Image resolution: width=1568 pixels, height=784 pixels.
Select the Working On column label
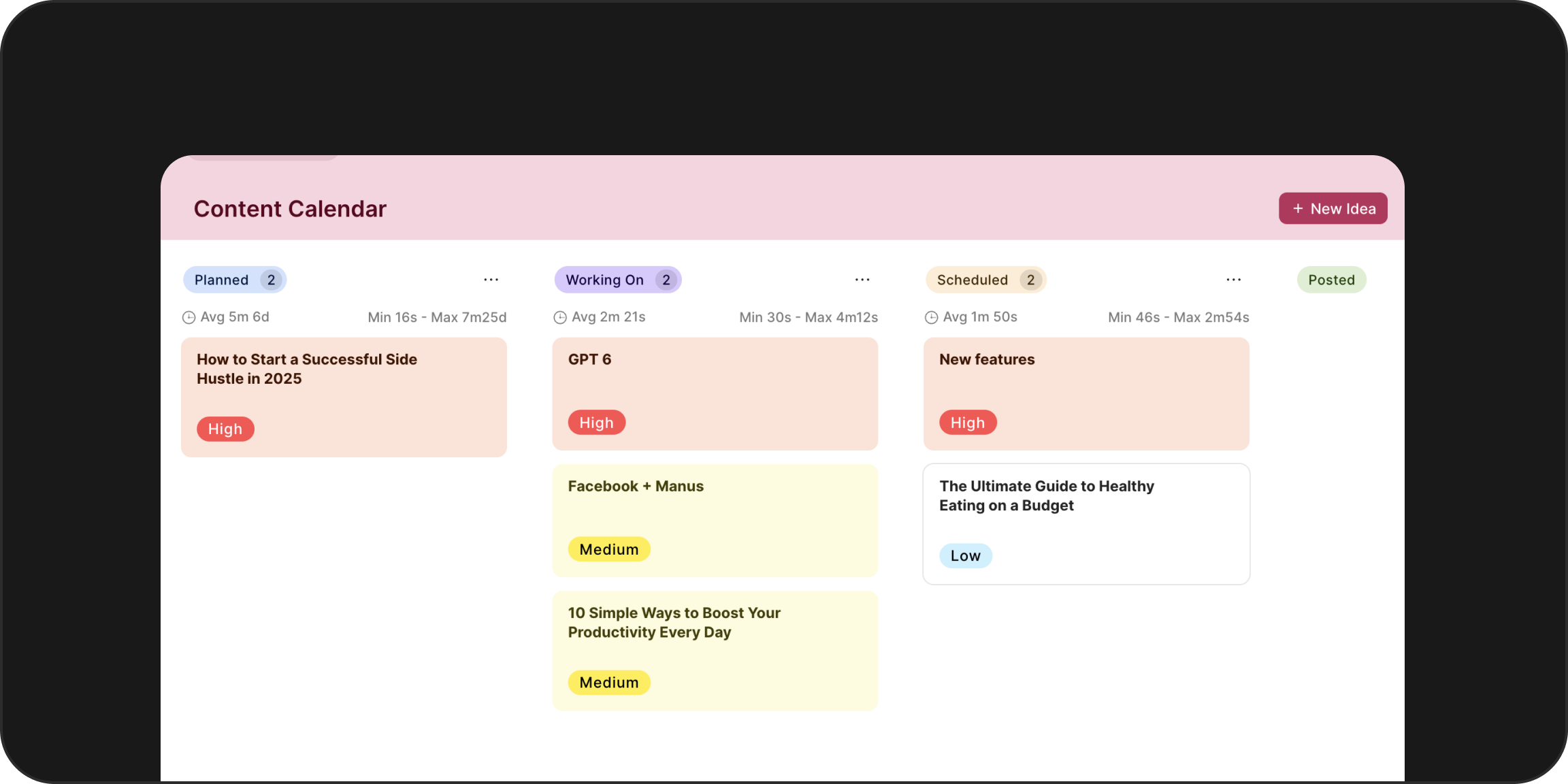click(x=604, y=280)
